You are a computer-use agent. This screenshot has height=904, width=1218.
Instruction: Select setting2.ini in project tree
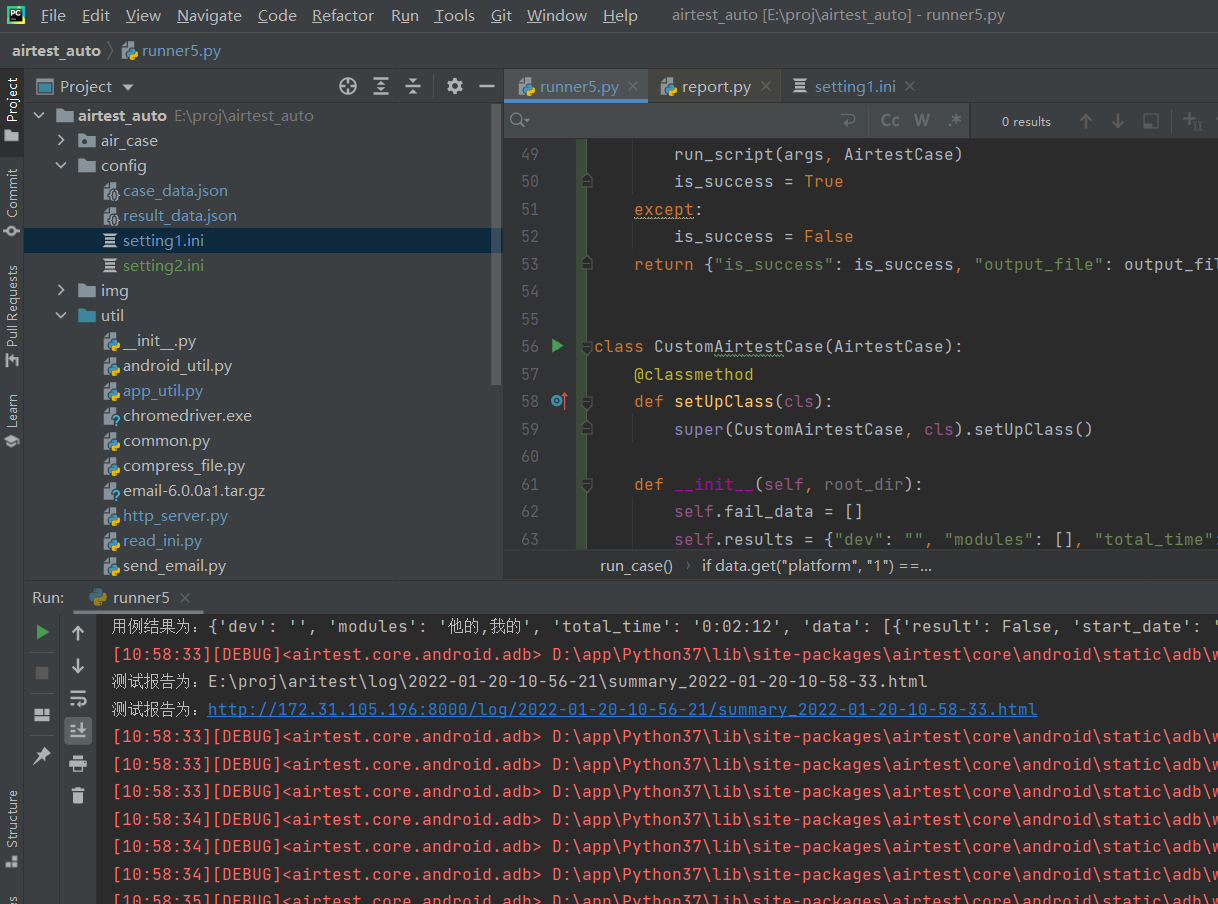pos(163,266)
